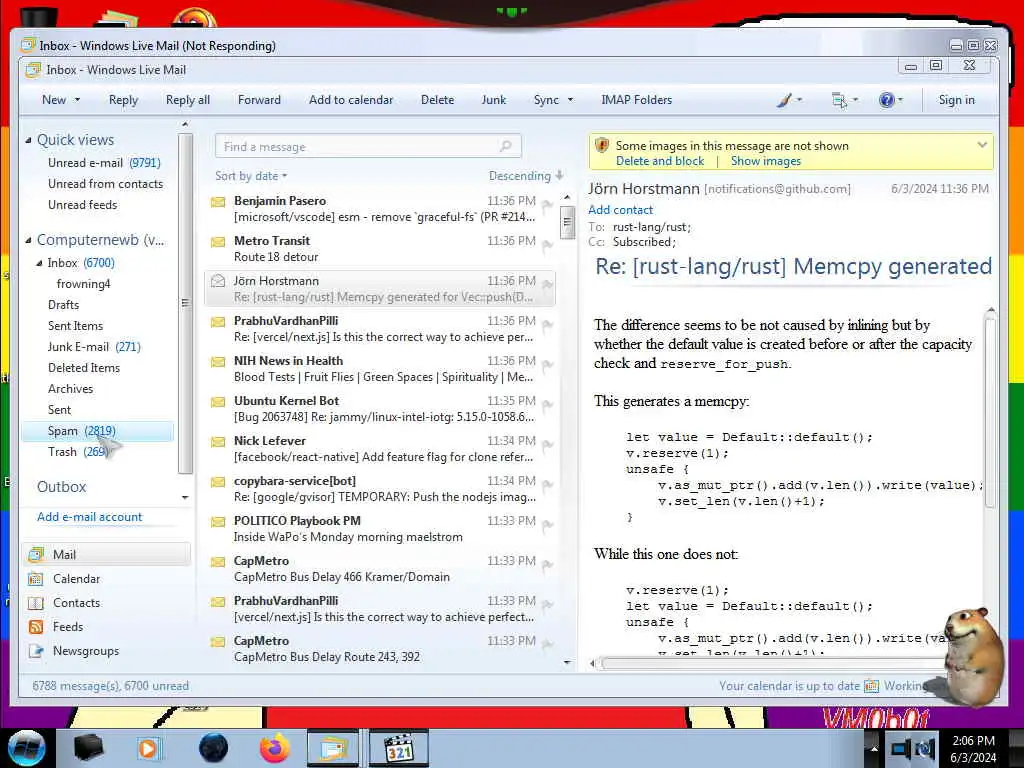The image size is (1024, 768).
Task: Open the blue Help icon
Action: (886, 100)
